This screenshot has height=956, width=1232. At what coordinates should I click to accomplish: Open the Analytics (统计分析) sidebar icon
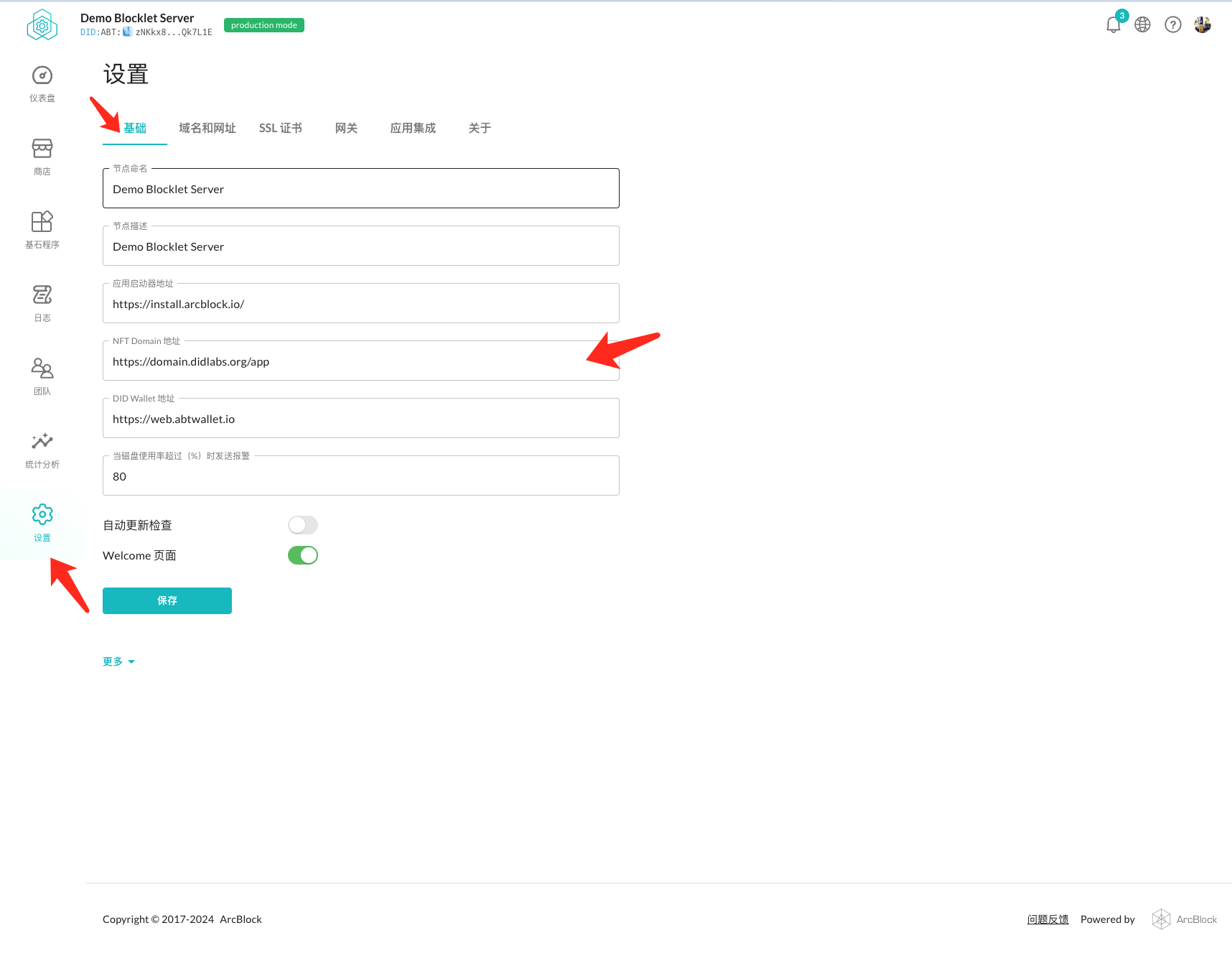(42, 442)
